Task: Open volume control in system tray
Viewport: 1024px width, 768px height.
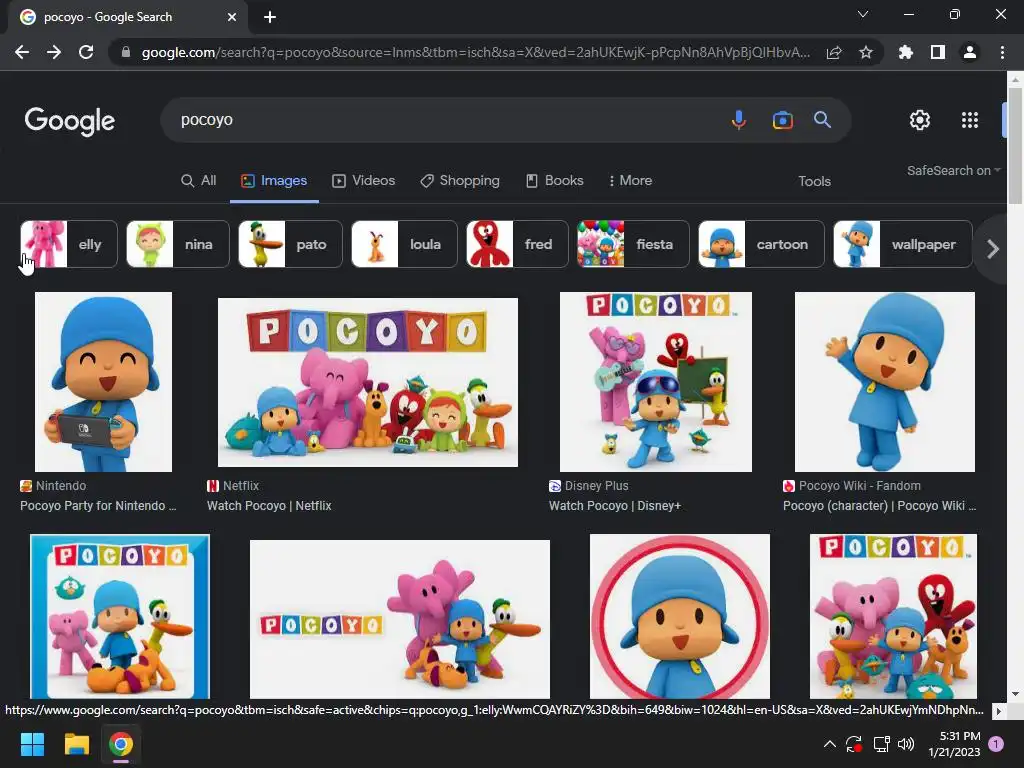Action: [x=906, y=744]
